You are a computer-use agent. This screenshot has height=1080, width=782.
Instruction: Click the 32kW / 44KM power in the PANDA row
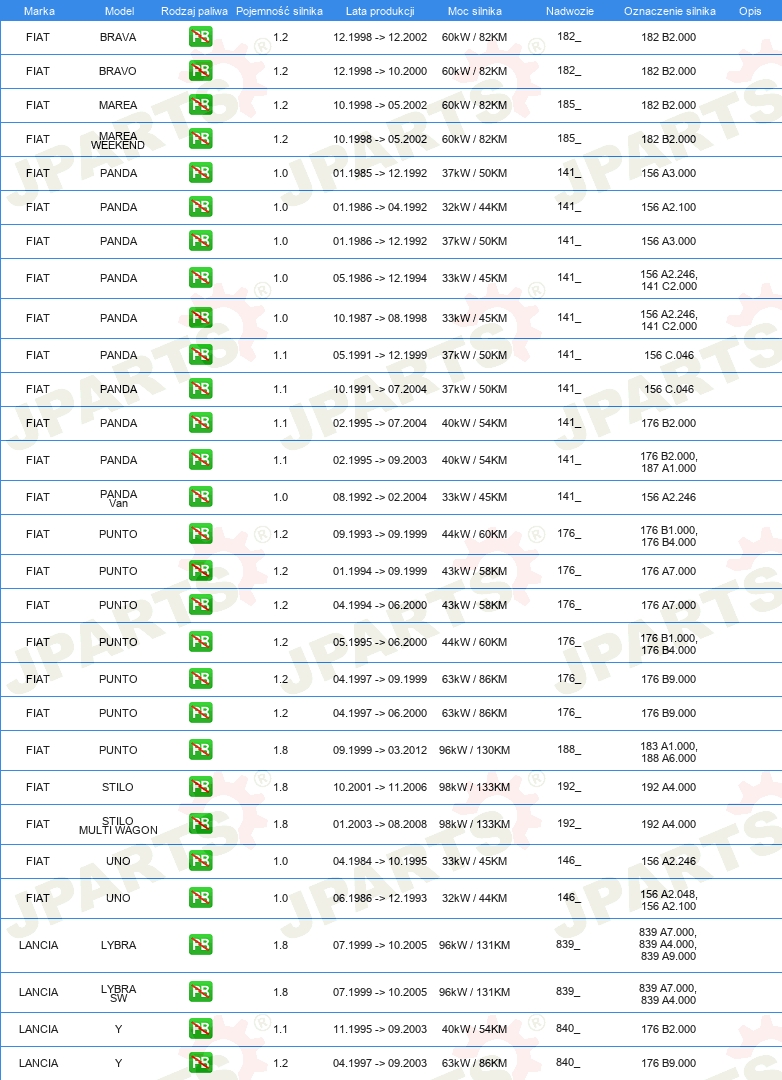point(474,207)
